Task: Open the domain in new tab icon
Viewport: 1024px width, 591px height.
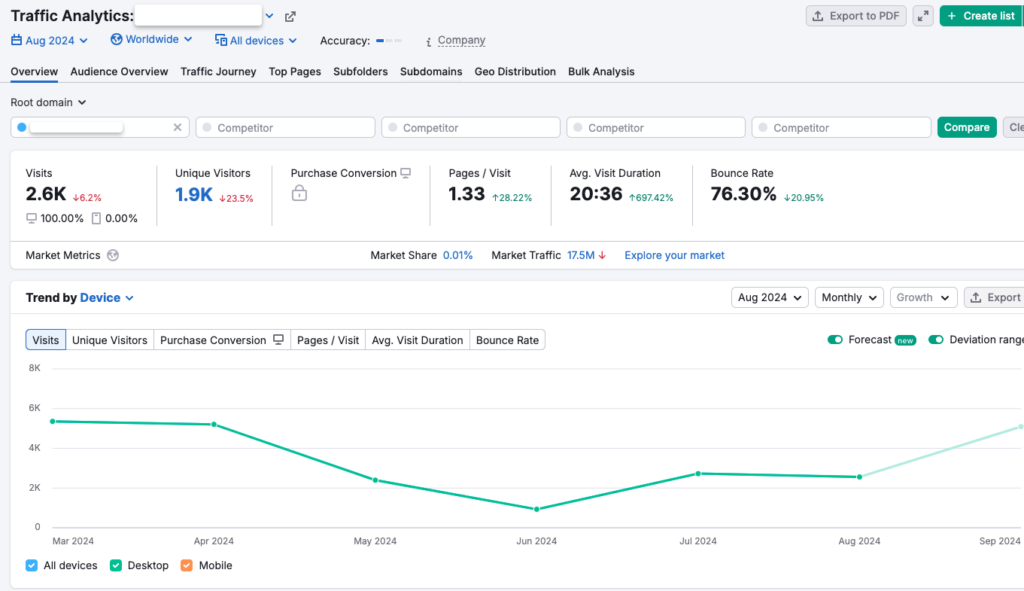Action: 290,16
